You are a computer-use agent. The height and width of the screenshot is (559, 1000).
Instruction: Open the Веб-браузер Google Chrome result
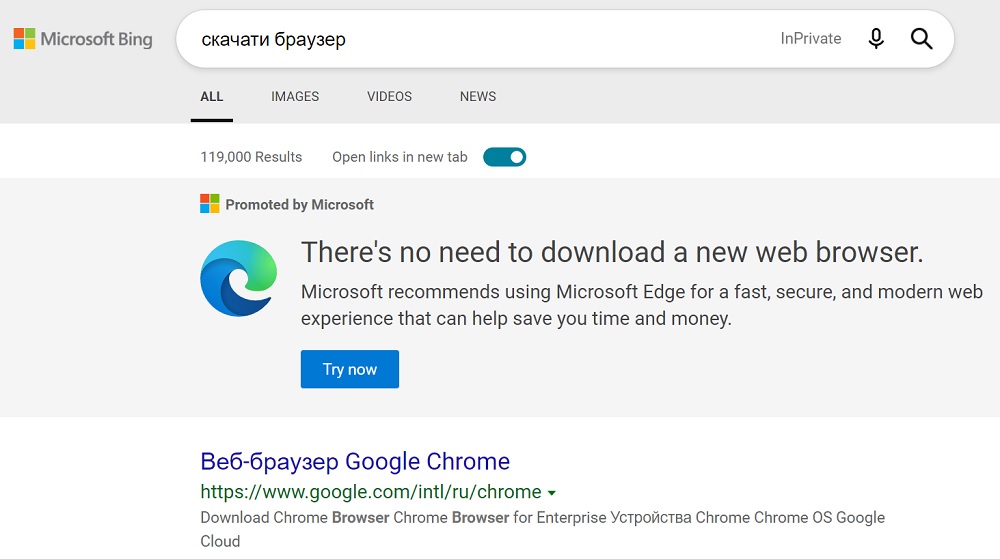pyautogui.click(x=355, y=461)
